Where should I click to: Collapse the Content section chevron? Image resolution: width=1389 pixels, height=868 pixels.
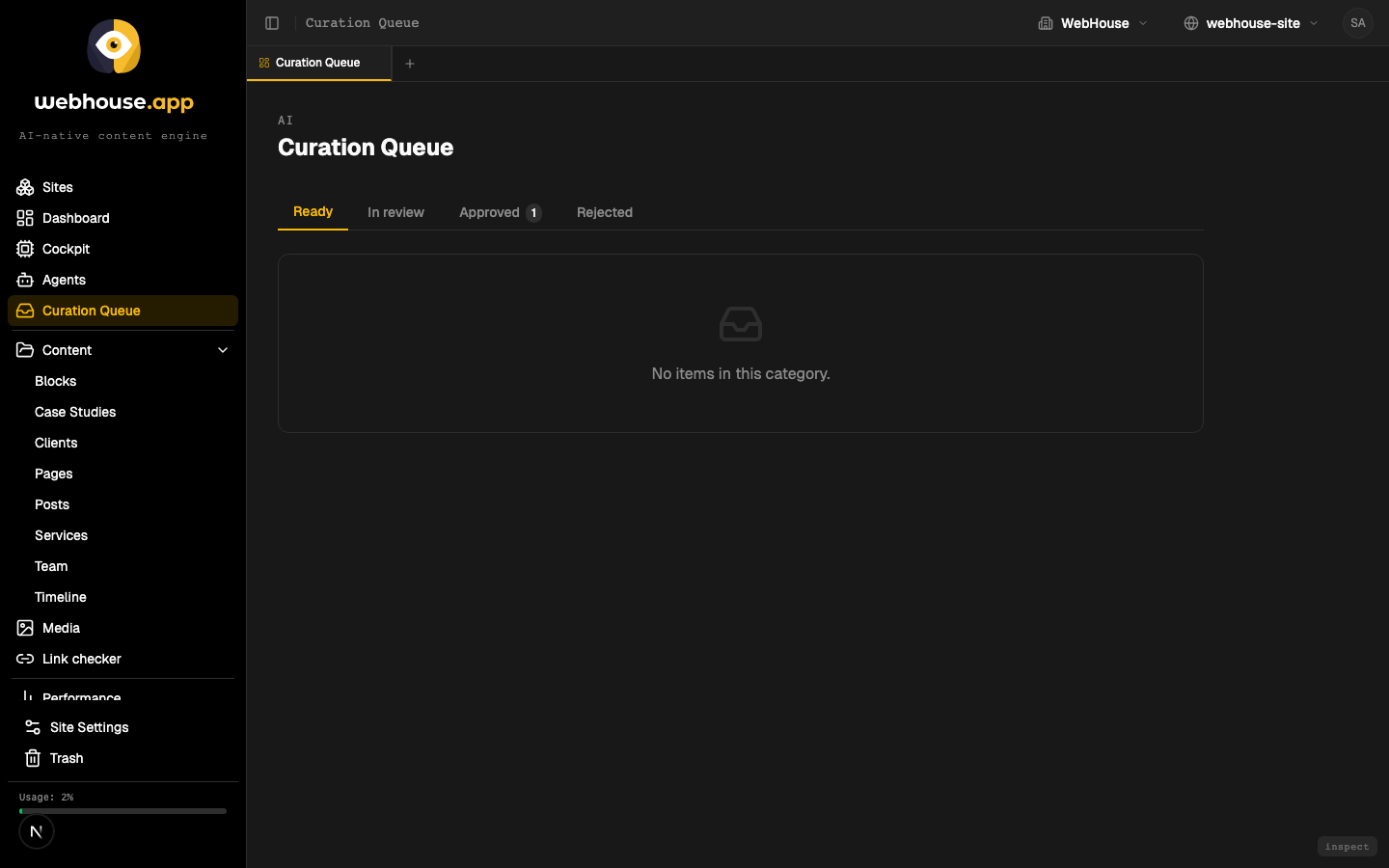click(x=223, y=350)
